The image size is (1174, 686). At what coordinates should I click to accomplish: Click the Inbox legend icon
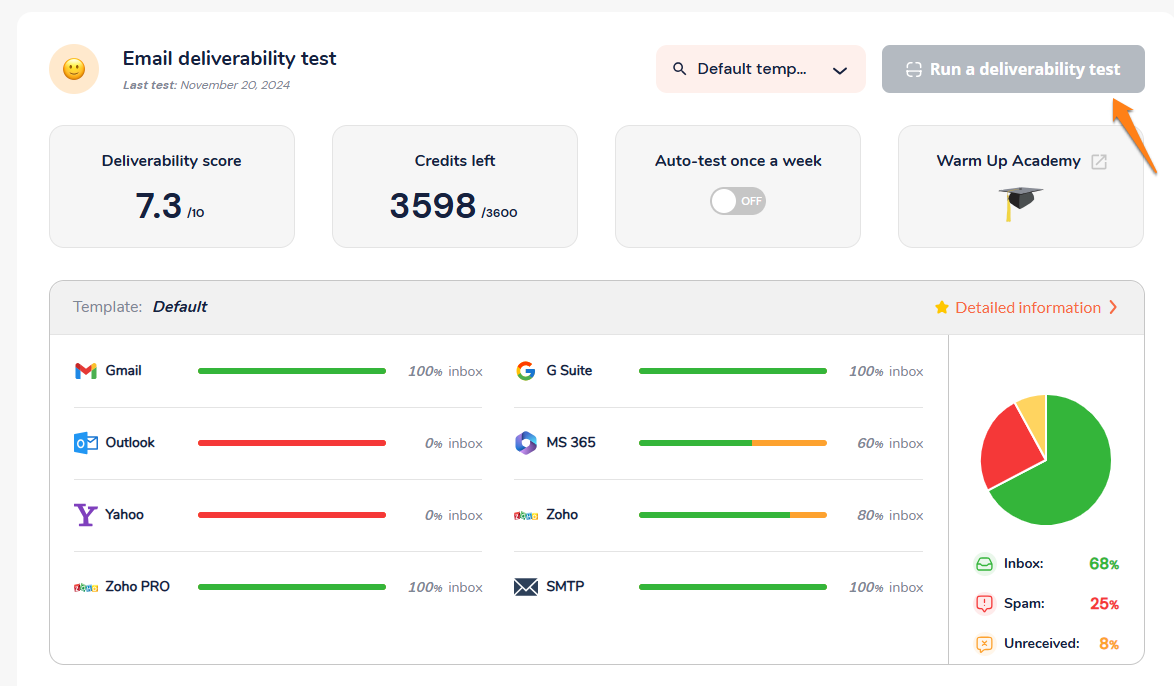click(985, 564)
